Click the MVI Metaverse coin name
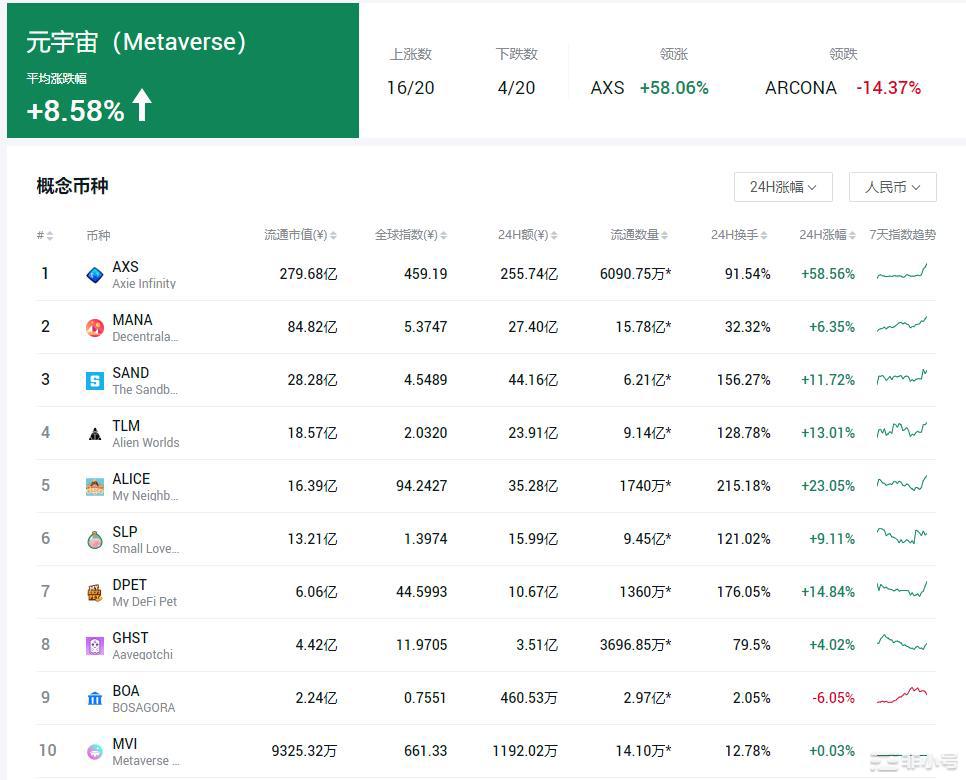Image resolution: width=966 pixels, height=780 pixels. 126,744
